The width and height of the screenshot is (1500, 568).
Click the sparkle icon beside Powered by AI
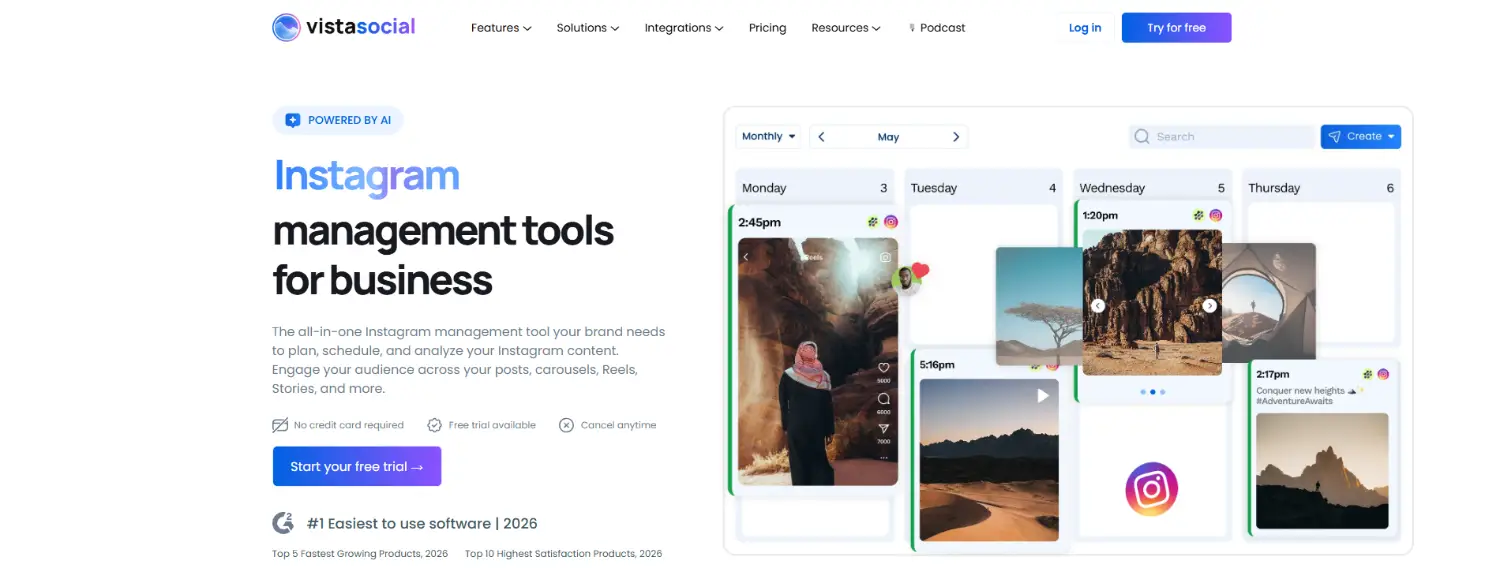click(293, 120)
